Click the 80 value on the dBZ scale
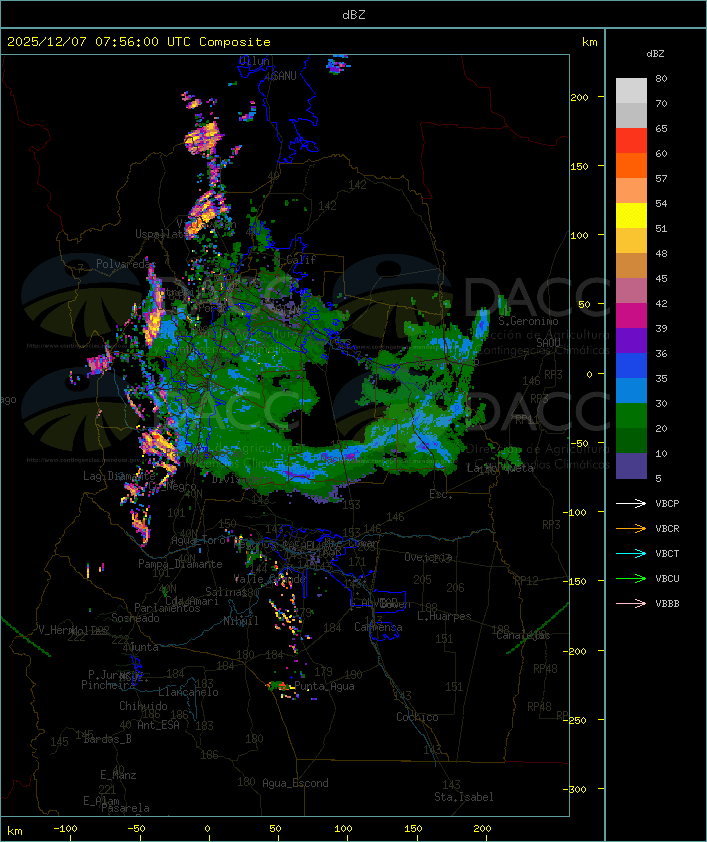Image resolution: width=707 pixels, height=842 pixels. [661, 78]
